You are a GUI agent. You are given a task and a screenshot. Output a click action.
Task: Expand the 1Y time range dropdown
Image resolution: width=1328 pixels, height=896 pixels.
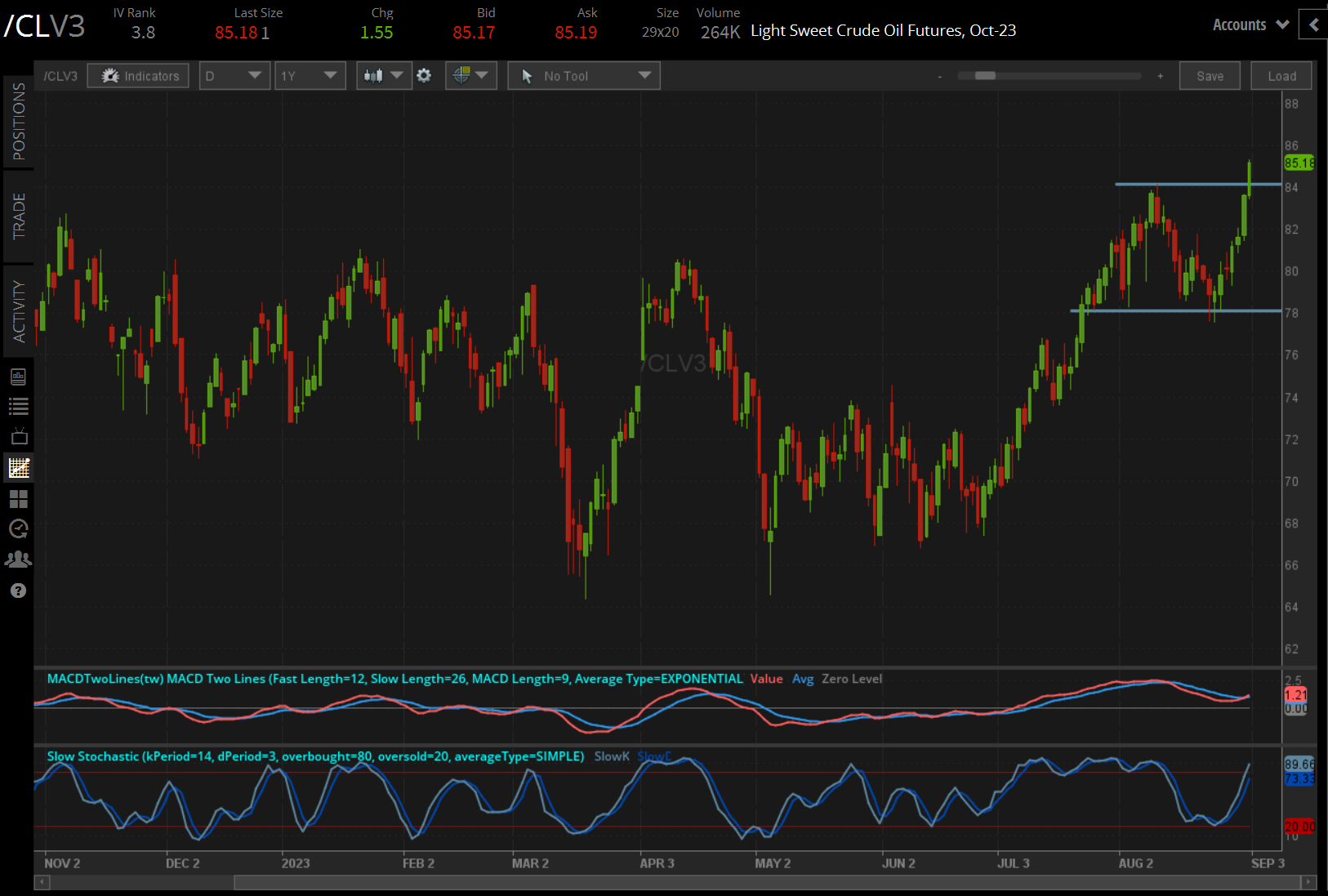(310, 75)
